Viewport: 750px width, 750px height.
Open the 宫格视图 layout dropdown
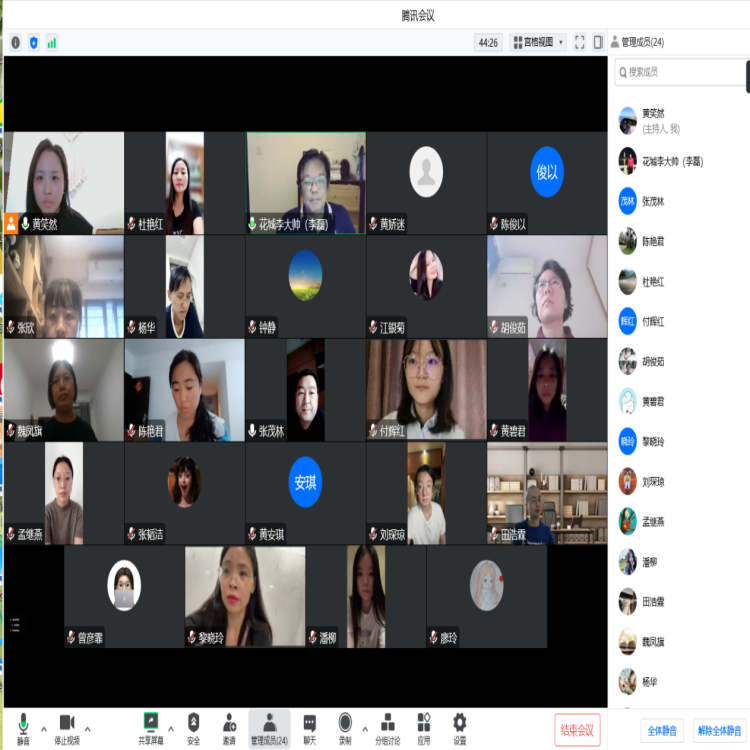(x=538, y=42)
